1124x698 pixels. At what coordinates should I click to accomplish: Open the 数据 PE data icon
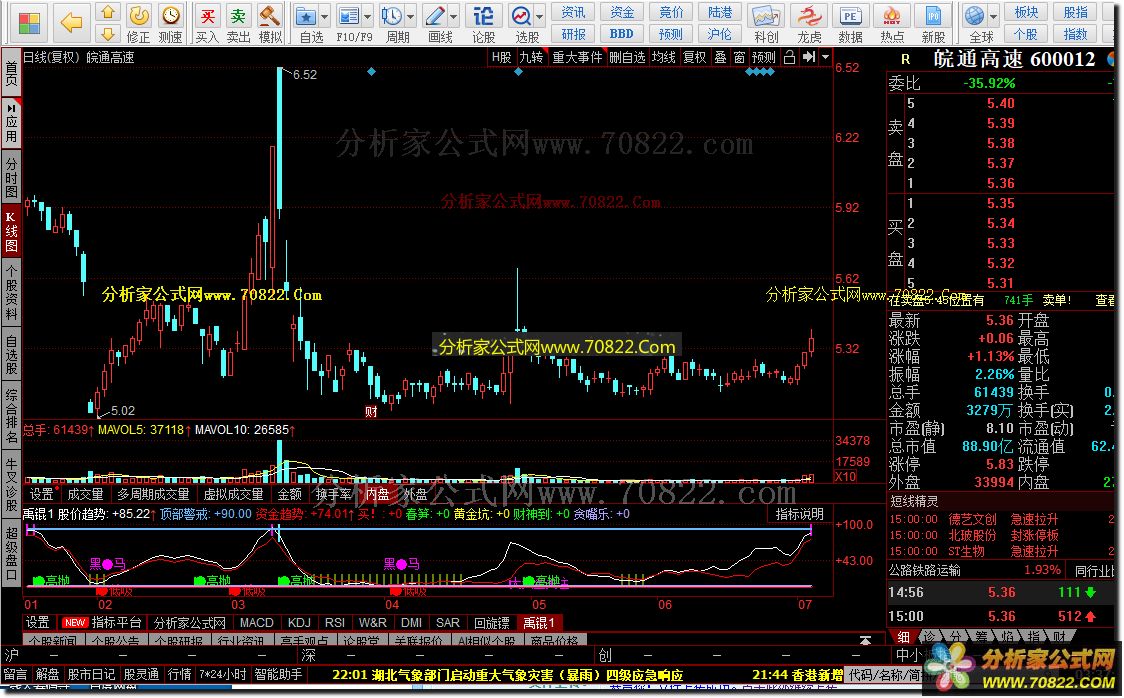(850, 23)
